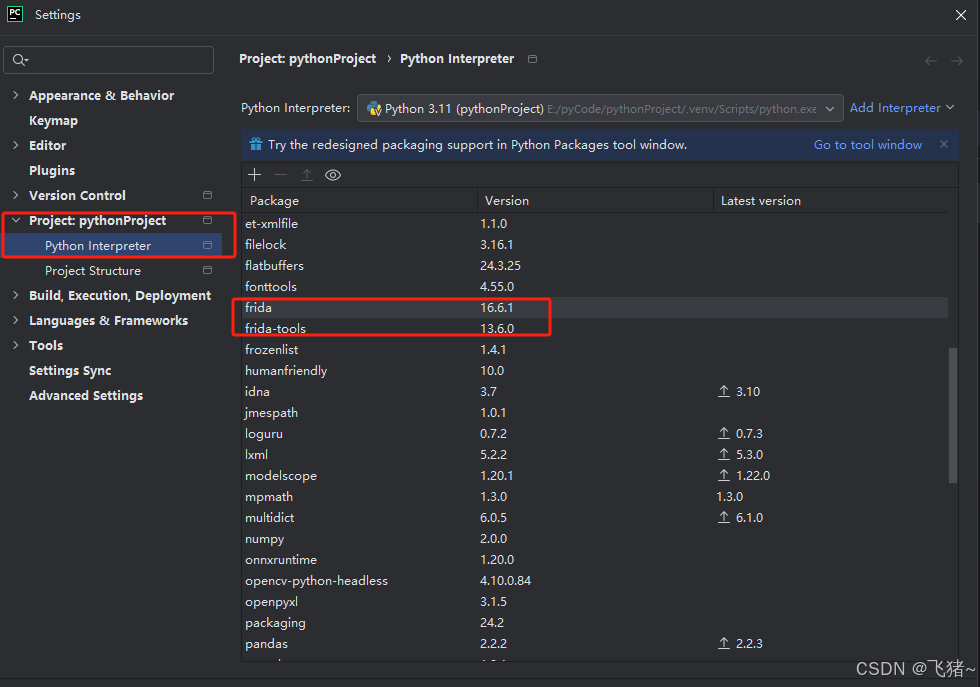
Task: Click the upgrade package arrow icon
Action: [x=307, y=174]
